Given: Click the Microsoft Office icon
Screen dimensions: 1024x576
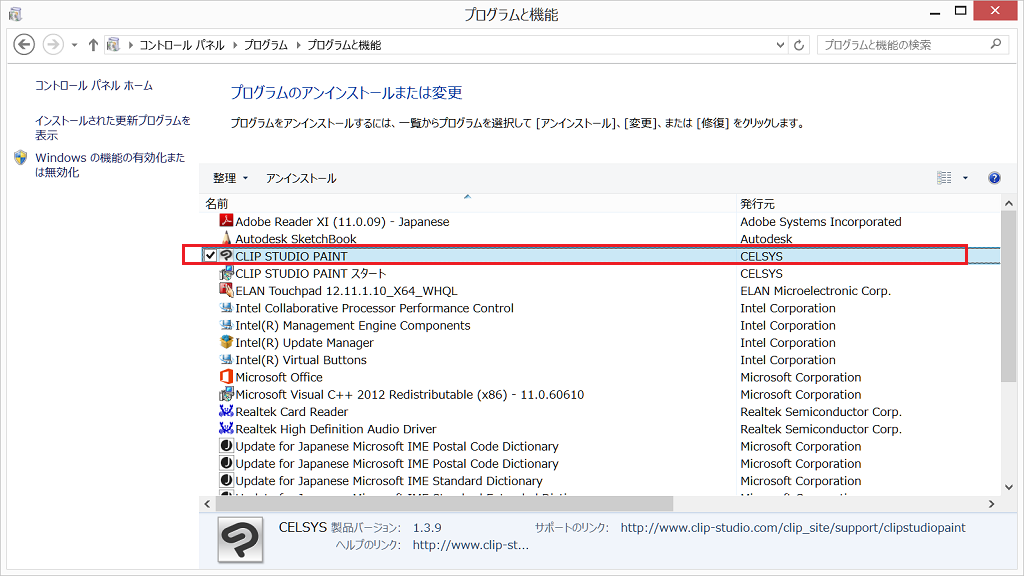Looking at the screenshot, I should click(226, 377).
